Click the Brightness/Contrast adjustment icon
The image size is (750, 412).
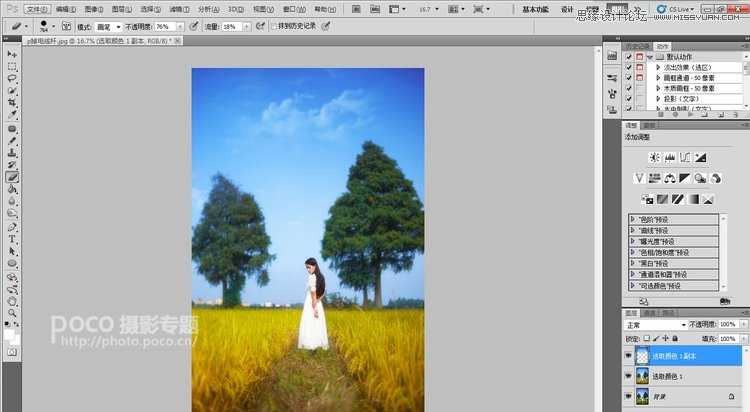(654, 157)
